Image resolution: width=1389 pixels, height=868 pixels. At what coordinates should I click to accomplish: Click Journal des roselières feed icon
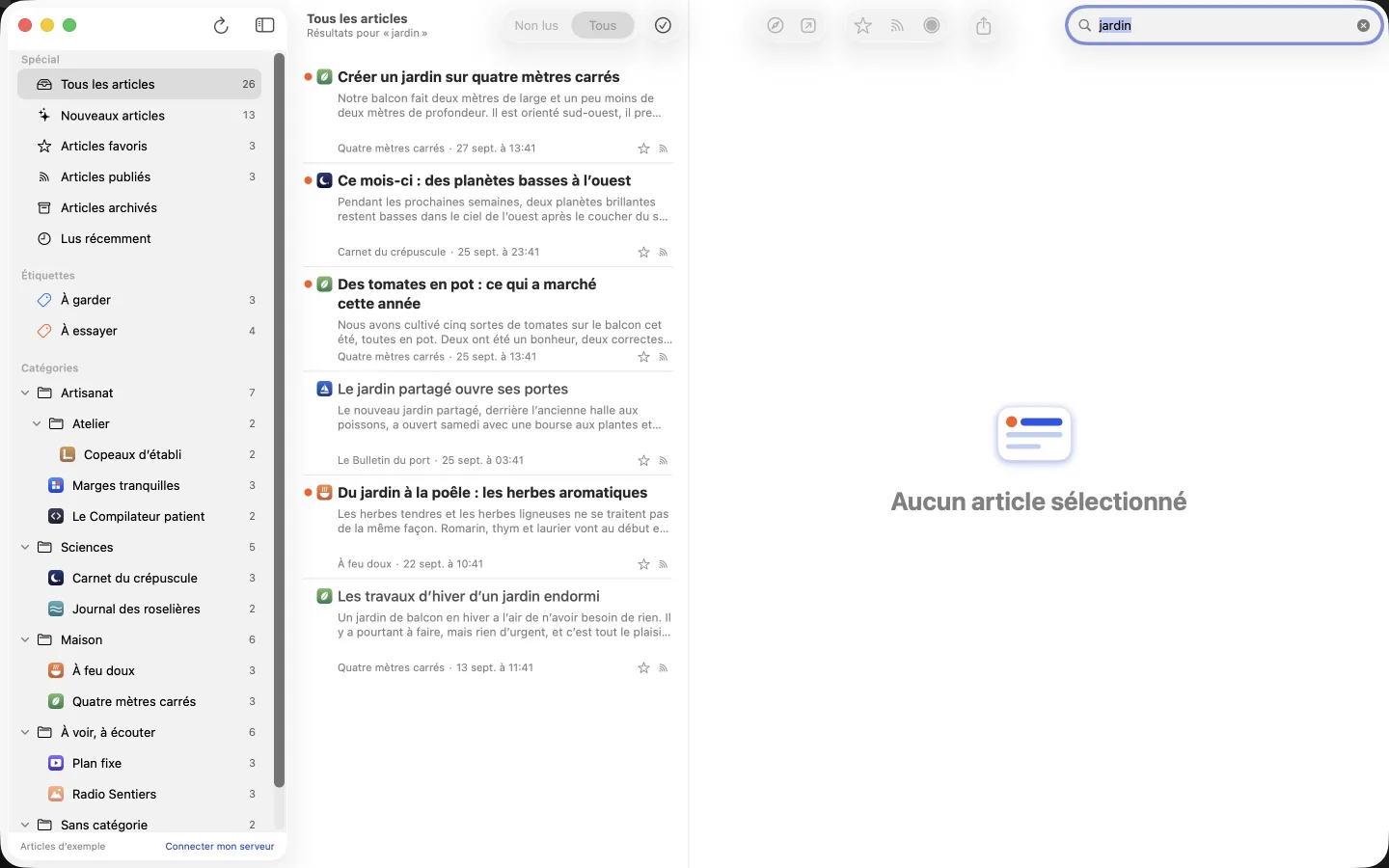56,609
